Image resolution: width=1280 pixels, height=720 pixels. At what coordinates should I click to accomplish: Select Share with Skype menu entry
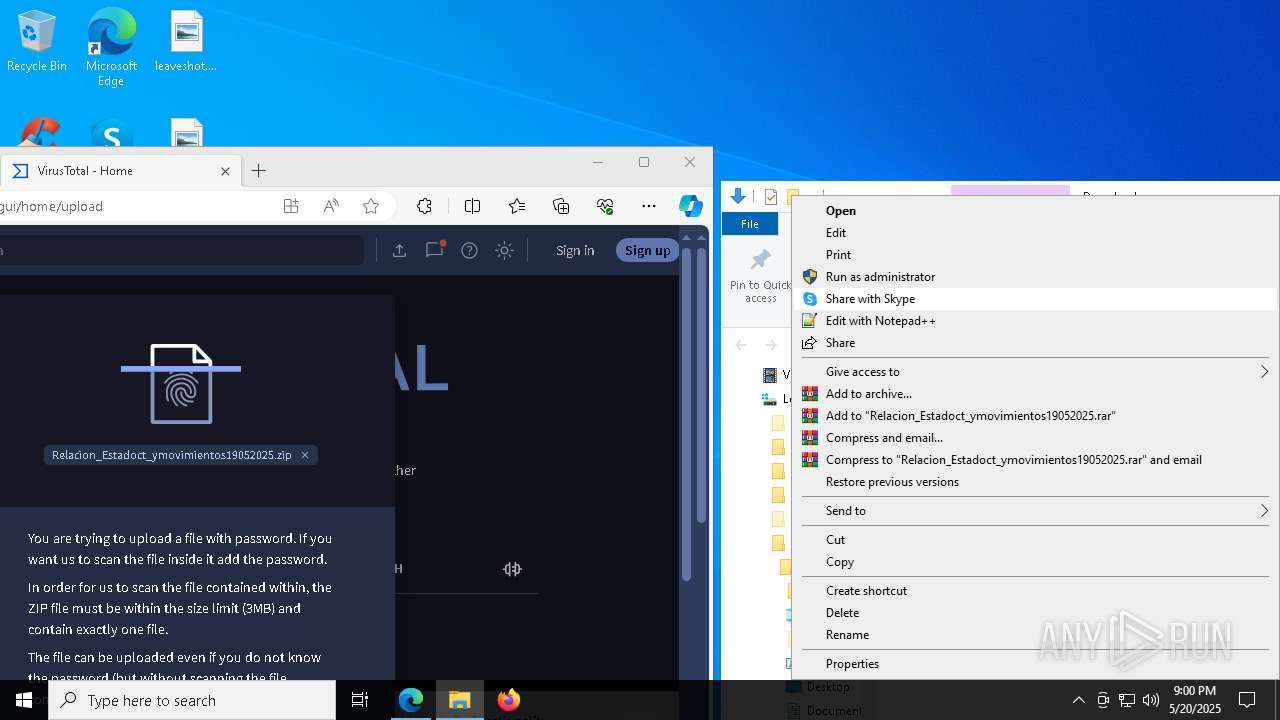click(1035, 298)
